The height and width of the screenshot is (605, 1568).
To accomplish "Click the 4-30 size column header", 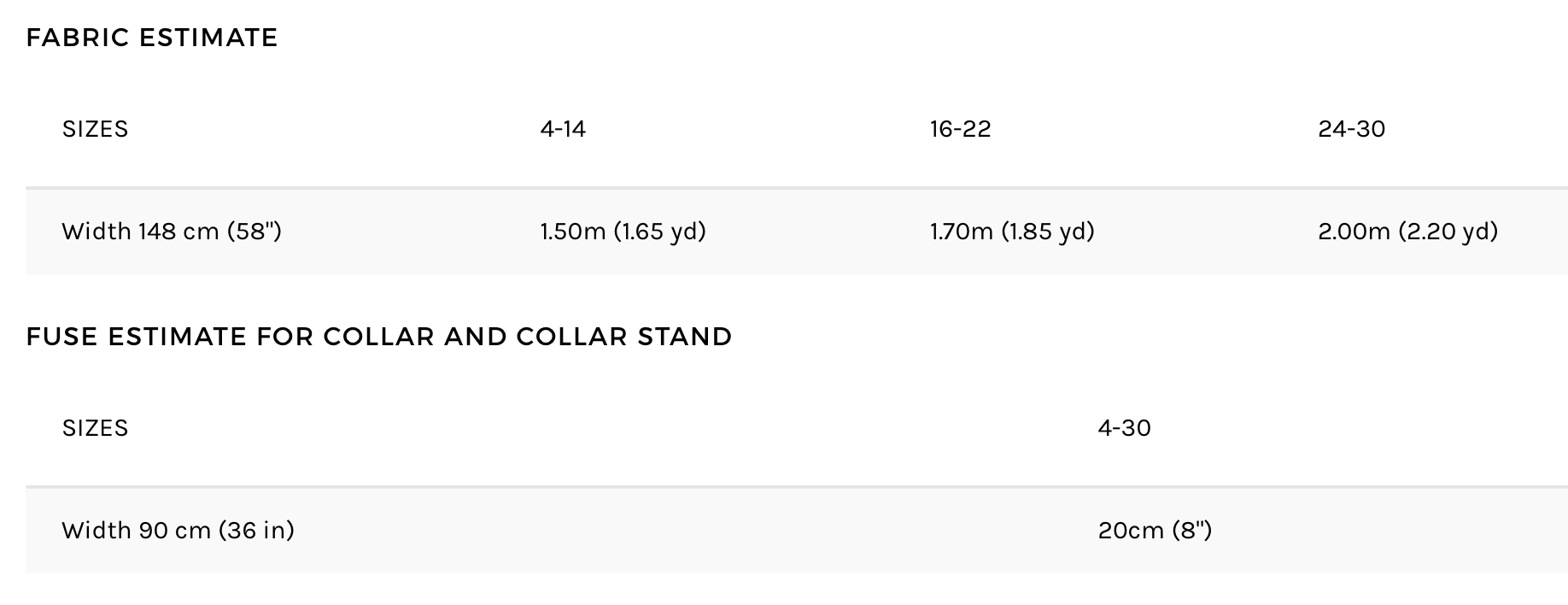I will click(x=1124, y=428).
